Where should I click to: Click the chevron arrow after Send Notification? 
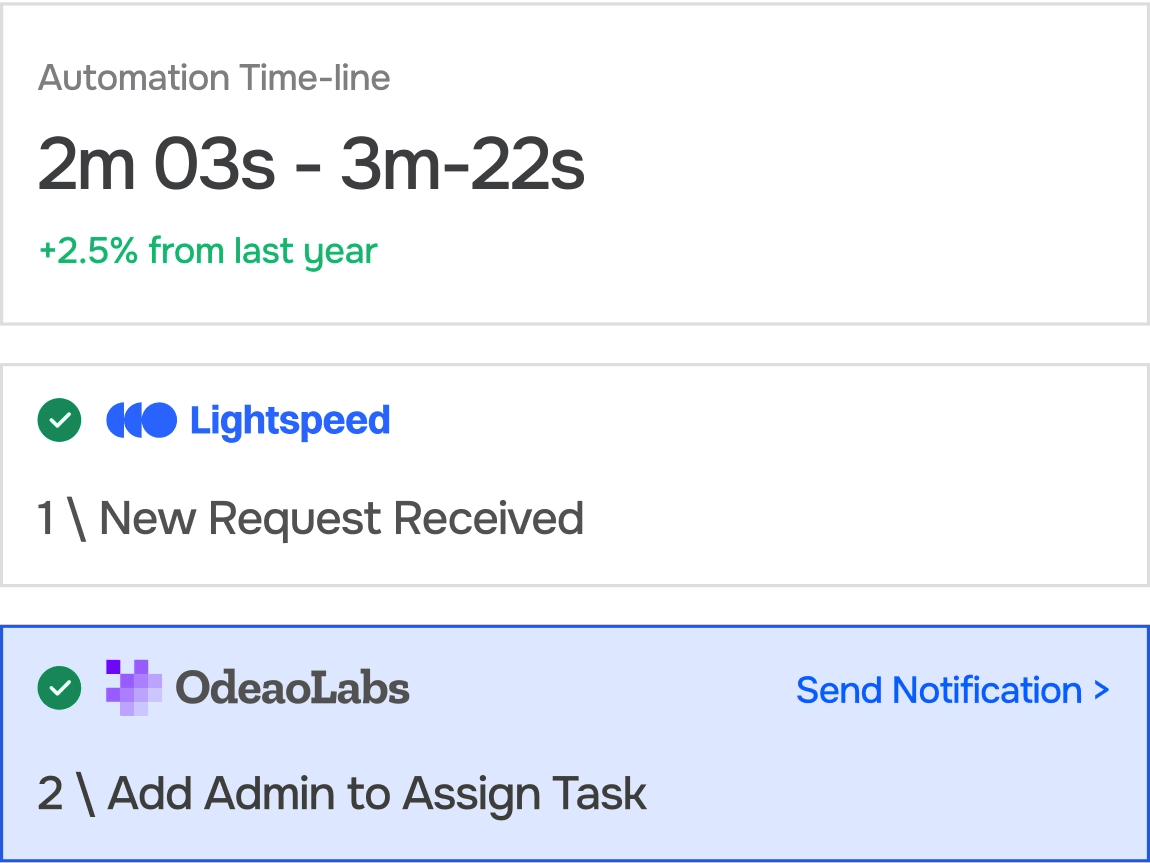(x=1101, y=690)
